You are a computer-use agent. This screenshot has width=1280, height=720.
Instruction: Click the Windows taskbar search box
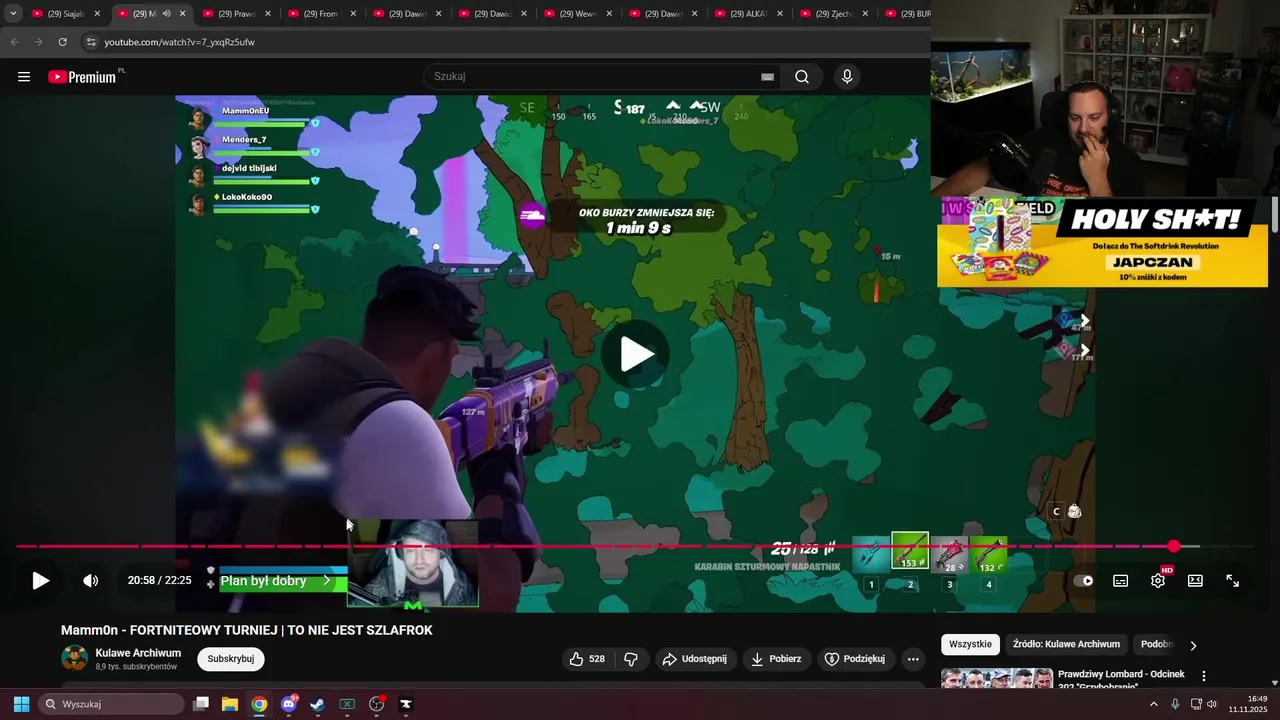[x=112, y=704]
